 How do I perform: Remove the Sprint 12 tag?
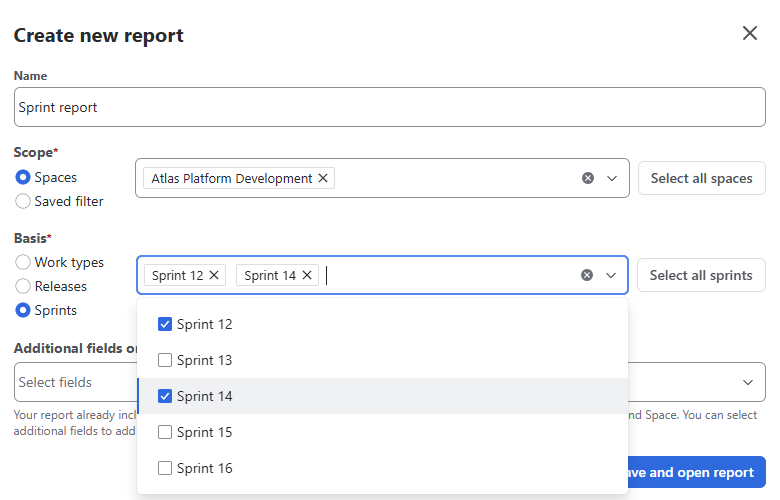click(x=214, y=275)
